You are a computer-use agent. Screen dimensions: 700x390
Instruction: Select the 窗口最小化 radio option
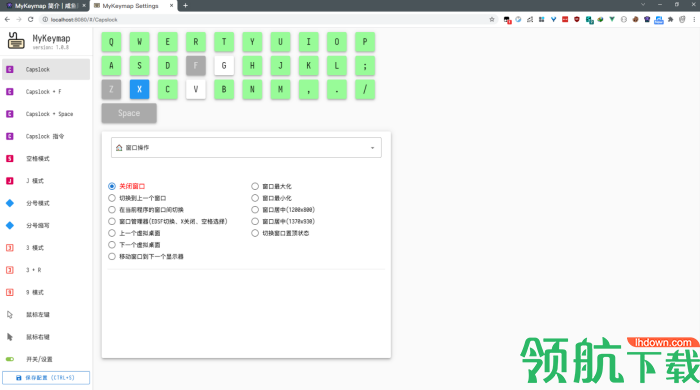coord(255,198)
